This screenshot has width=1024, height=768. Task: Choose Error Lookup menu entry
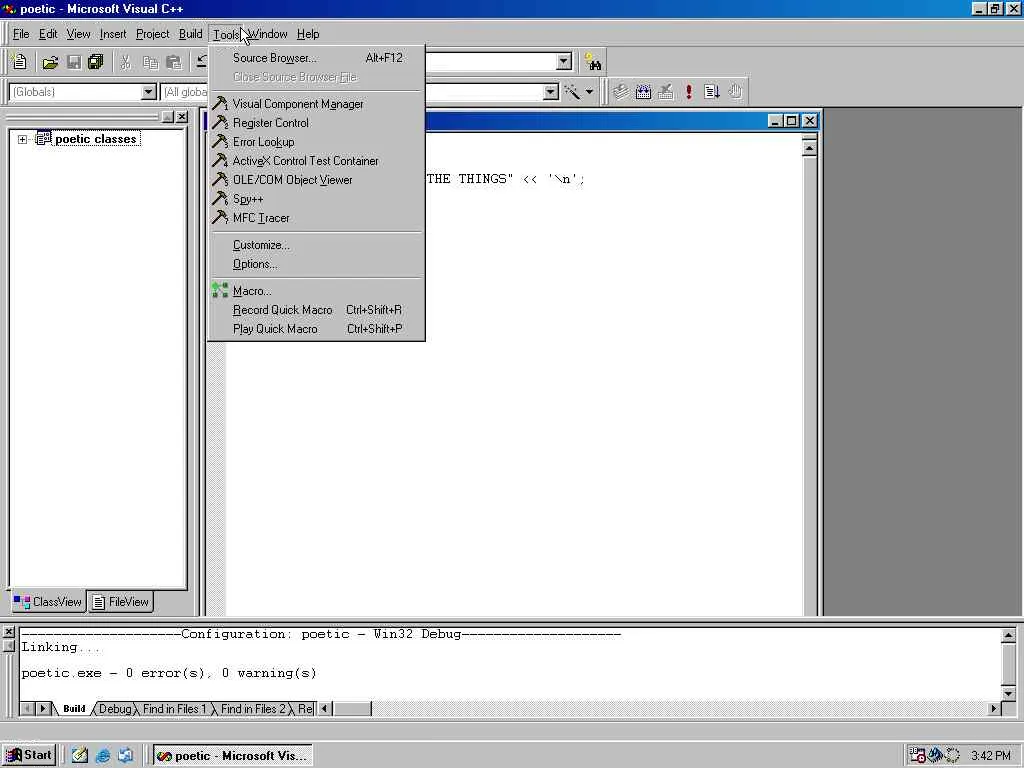[317, 142]
